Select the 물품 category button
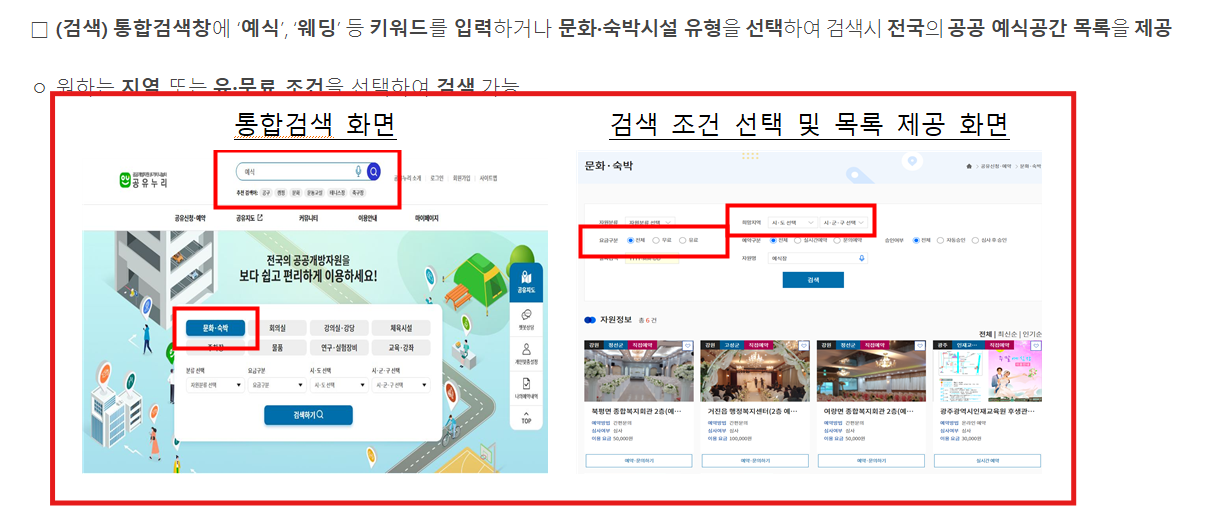 (x=277, y=348)
